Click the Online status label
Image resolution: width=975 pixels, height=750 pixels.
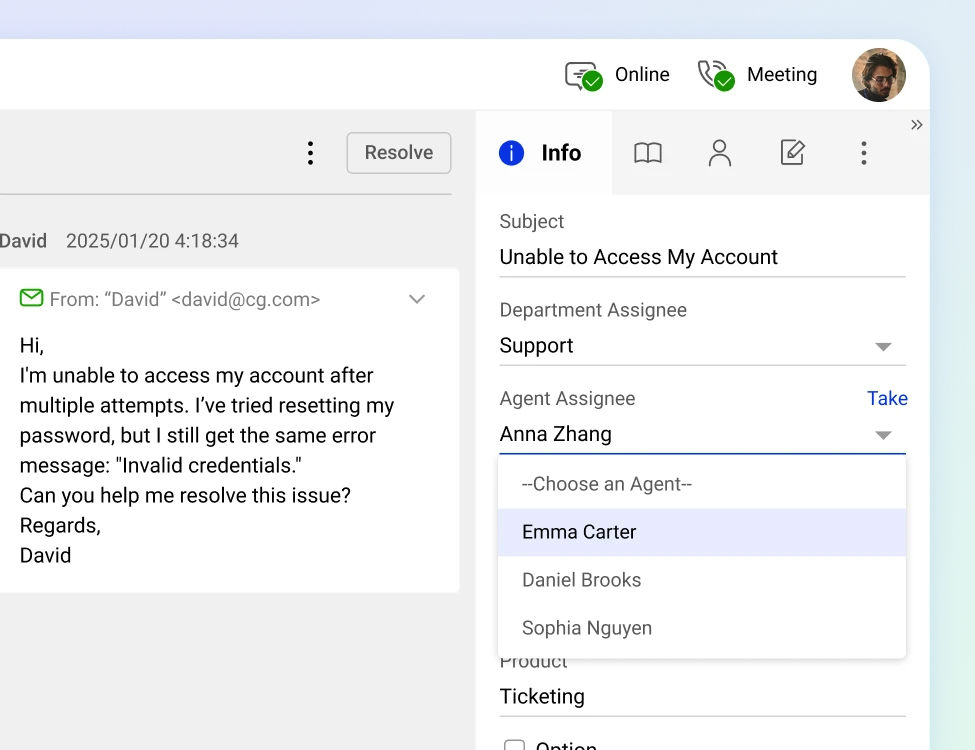[642, 75]
